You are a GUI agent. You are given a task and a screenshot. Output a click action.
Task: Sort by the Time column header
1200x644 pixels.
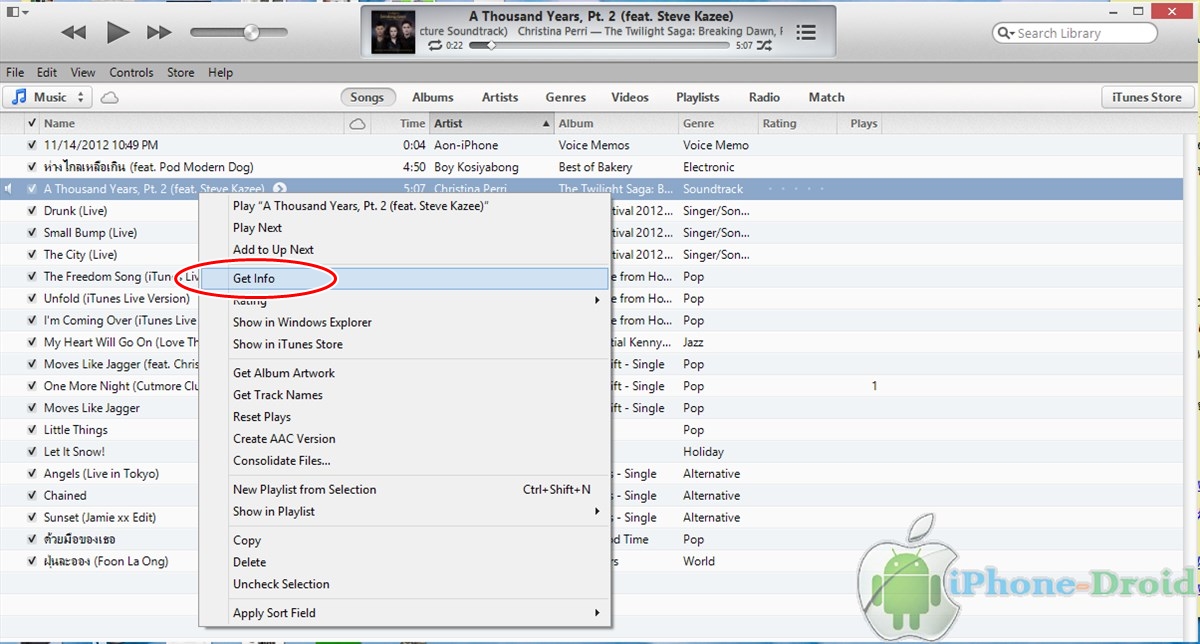pyautogui.click(x=413, y=123)
